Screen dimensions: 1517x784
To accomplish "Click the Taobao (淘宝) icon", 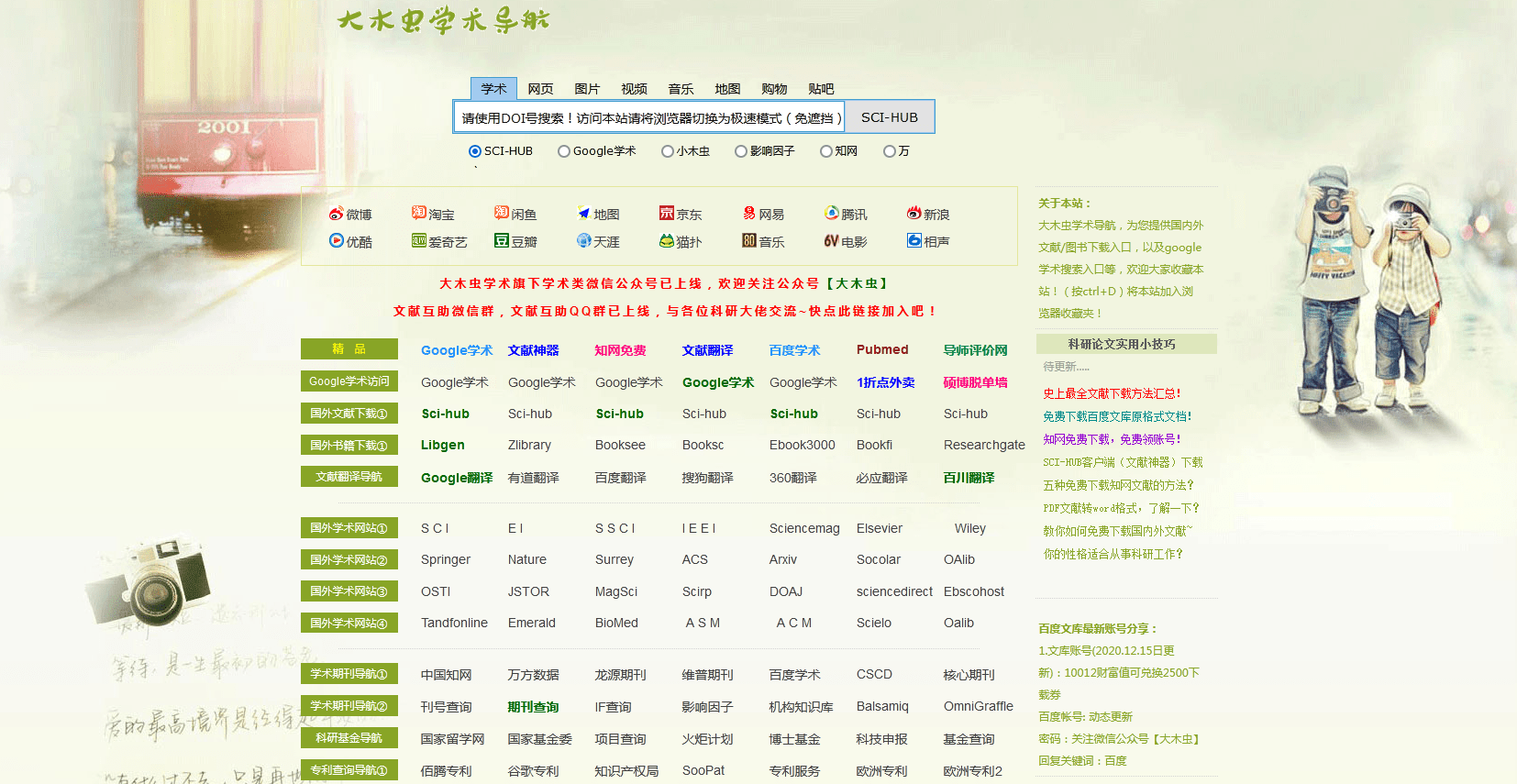I will pos(419,213).
